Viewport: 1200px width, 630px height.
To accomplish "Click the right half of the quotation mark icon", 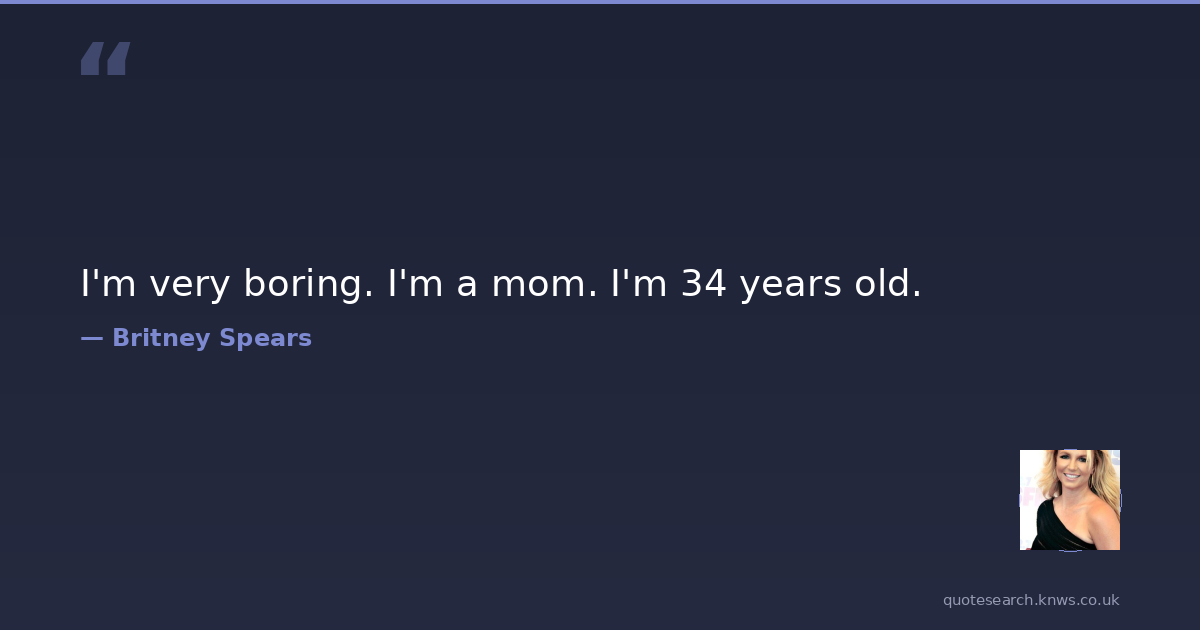I will point(118,58).
